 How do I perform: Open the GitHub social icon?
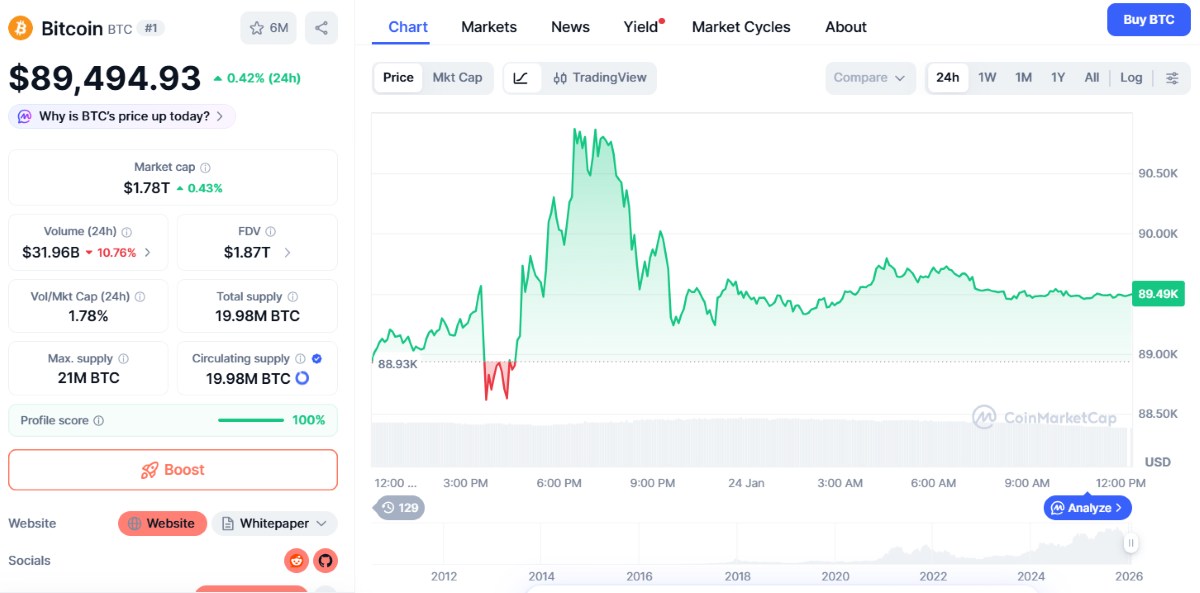325,560
